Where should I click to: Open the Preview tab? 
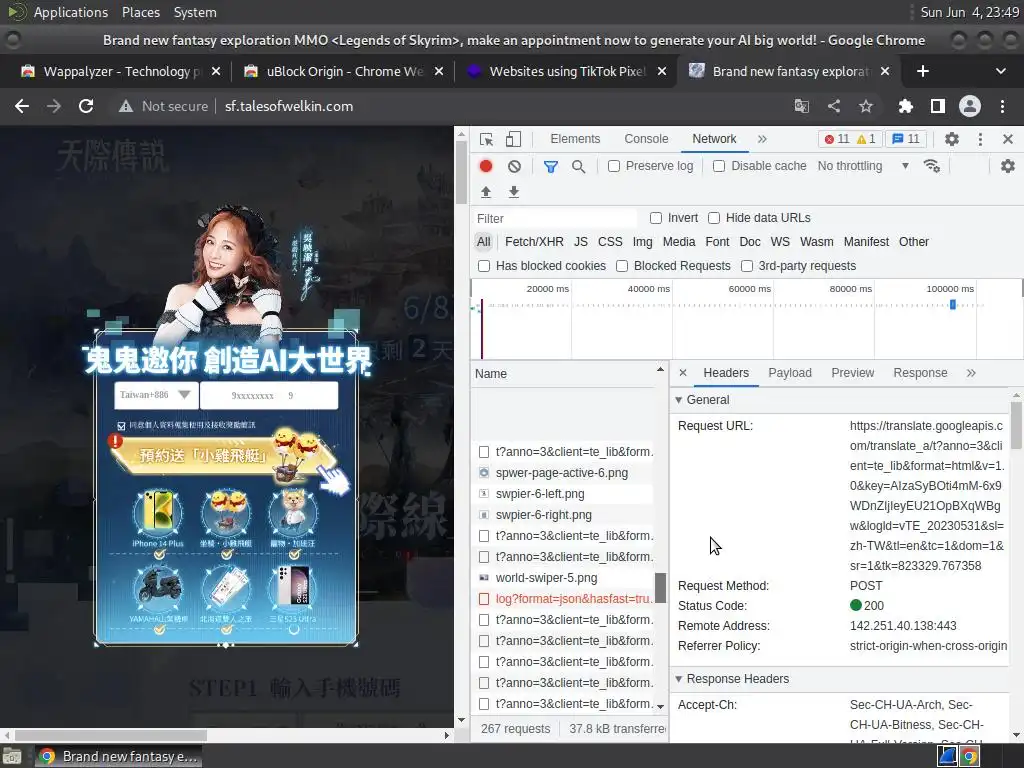pos(852,373)
